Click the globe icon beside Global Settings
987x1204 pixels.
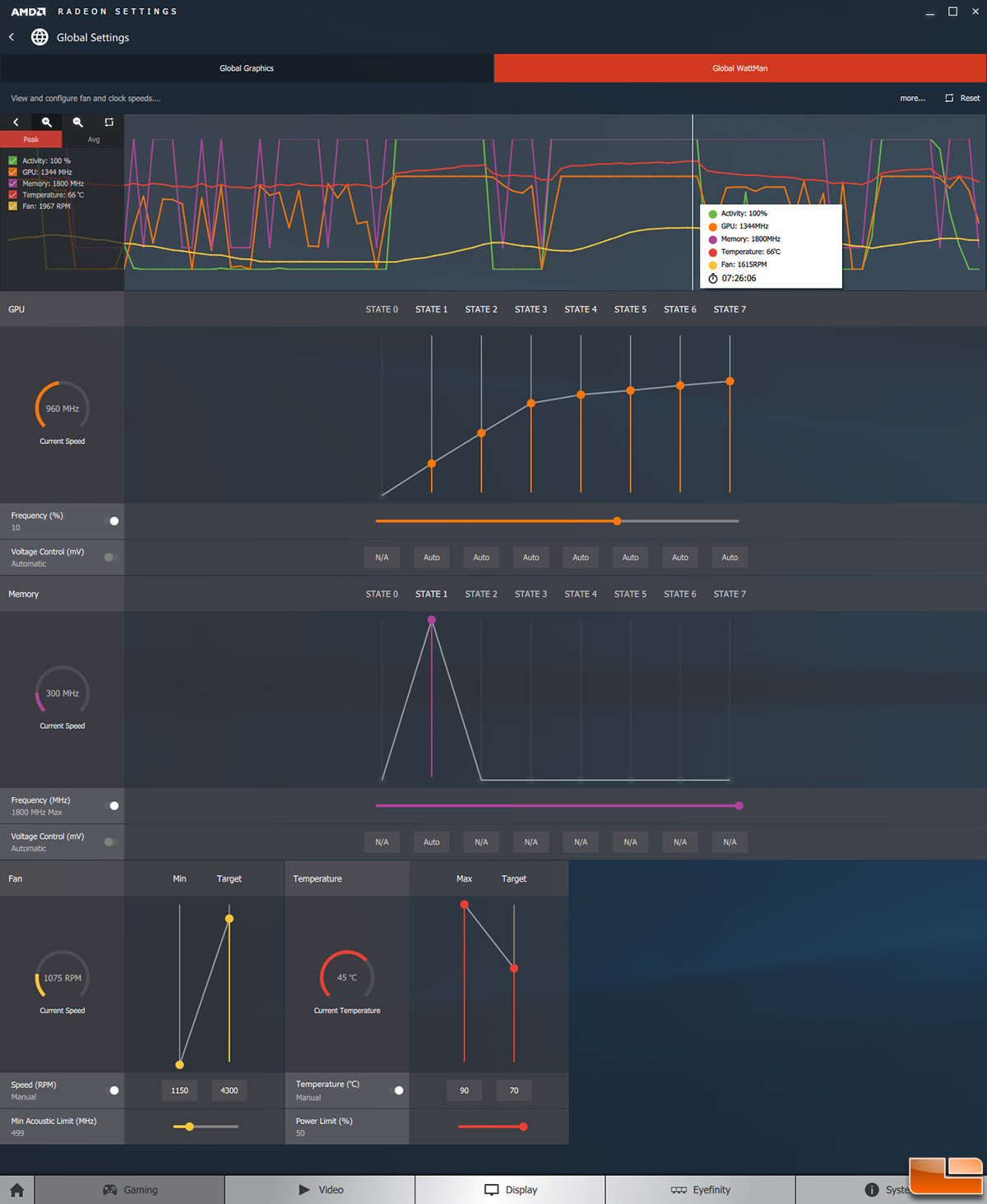(x=39, y=37)
